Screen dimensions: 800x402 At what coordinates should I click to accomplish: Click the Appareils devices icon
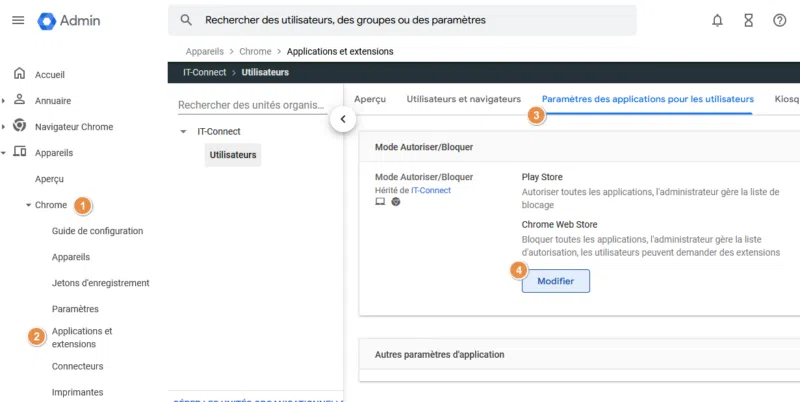19,152
